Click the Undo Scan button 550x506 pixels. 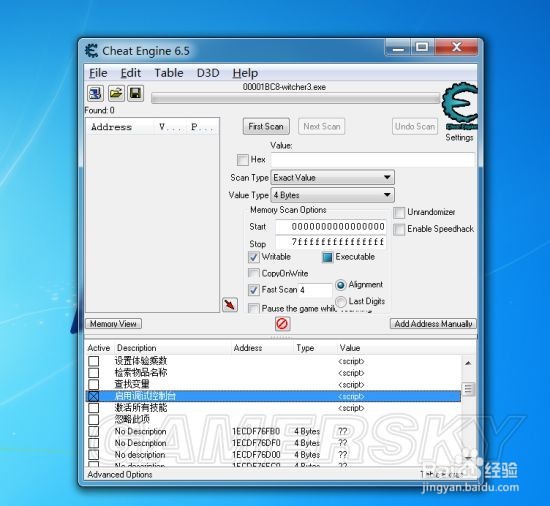tap(415, 126)
